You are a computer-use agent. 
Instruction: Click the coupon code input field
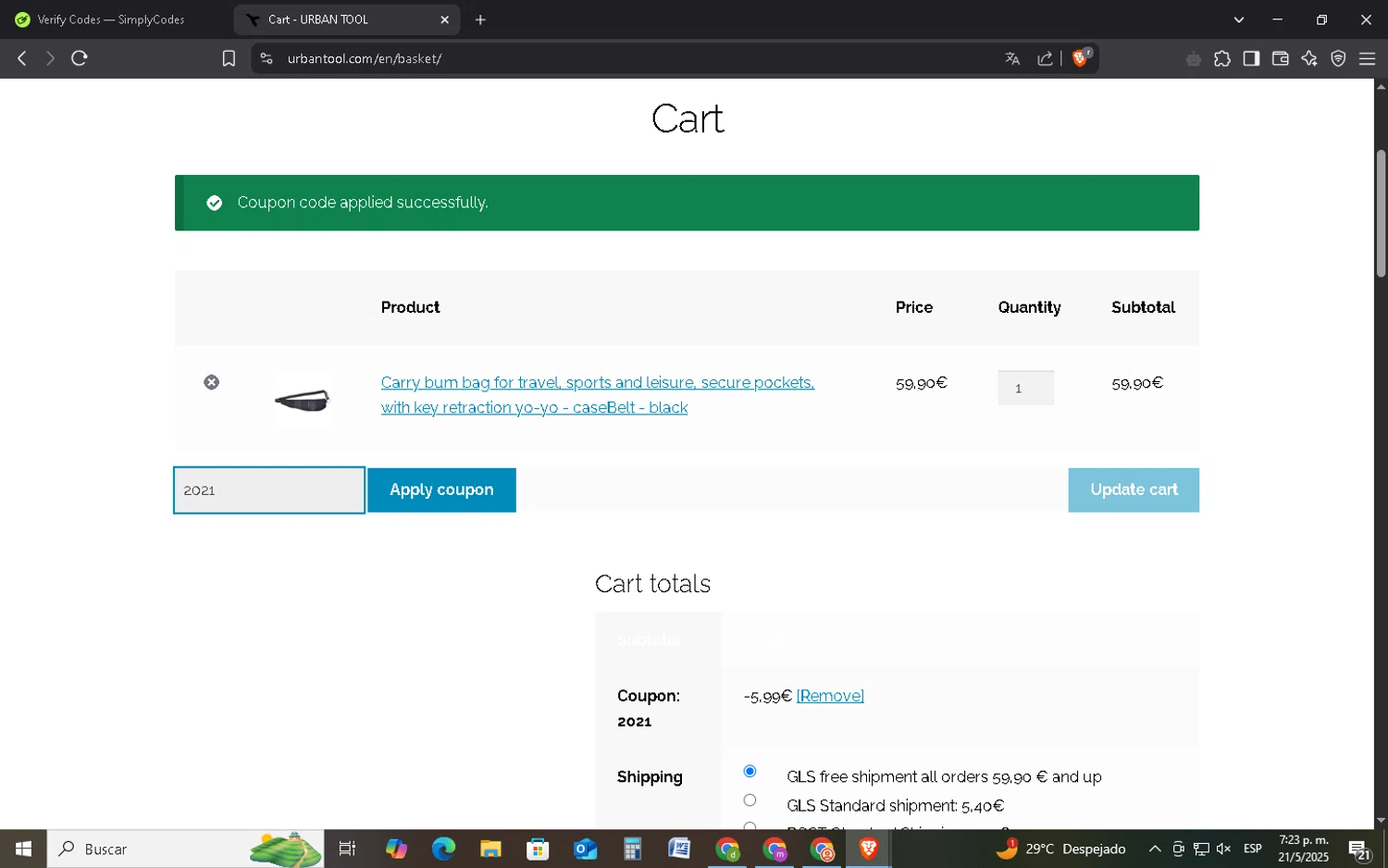[269, 490]
